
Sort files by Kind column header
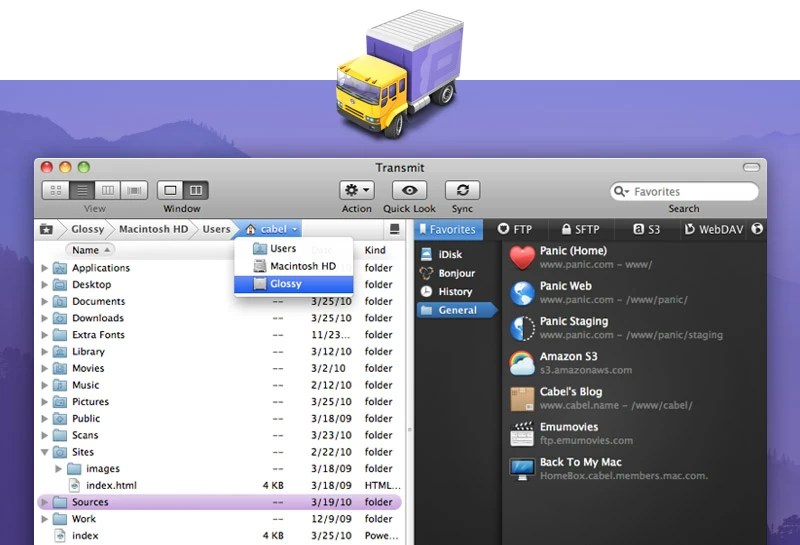pos(375,250)
